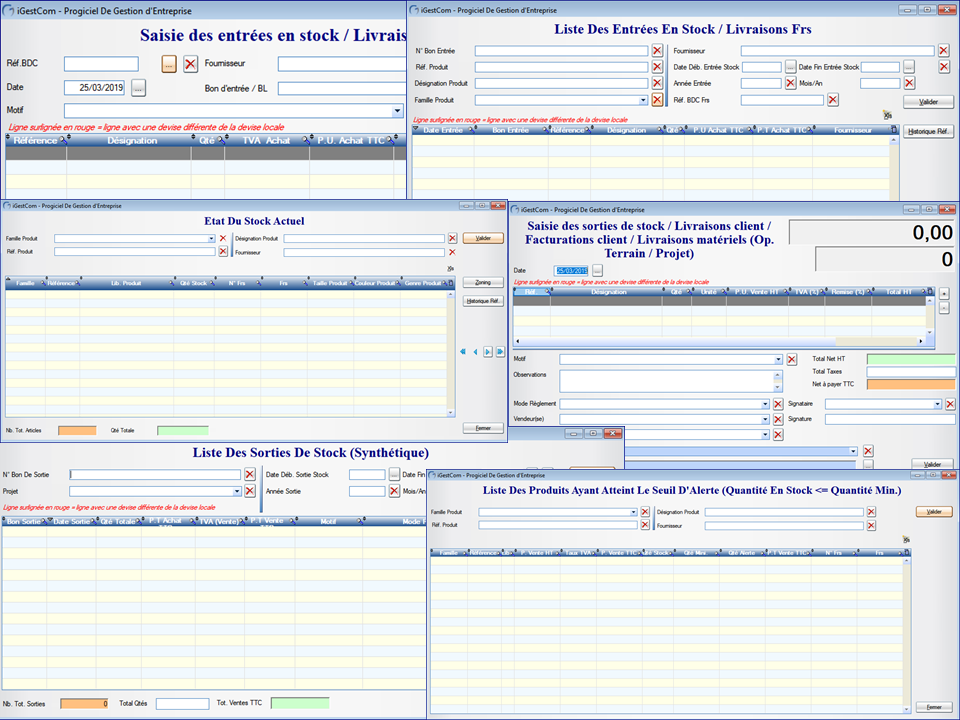The width and height of the screenshot is (960, 720).
Task: Clear N° Bon Entrée filter in Liste Des Entrées
Action: (657, 50)
